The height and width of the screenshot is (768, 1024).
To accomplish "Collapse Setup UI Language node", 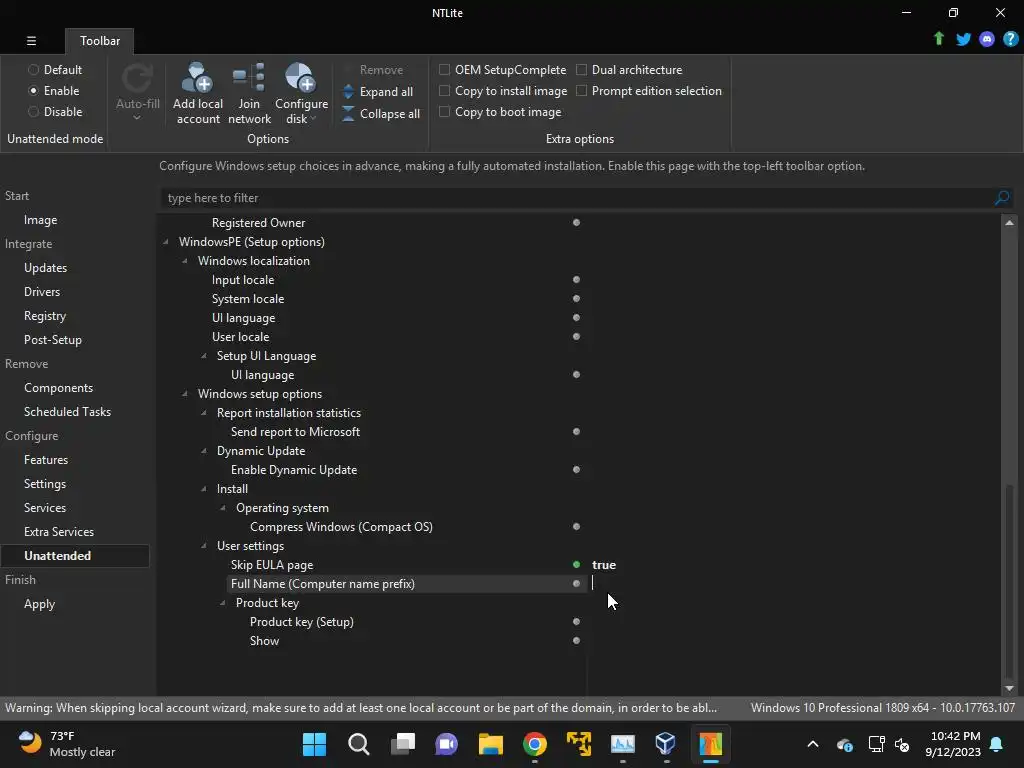I will coord(204,356).
